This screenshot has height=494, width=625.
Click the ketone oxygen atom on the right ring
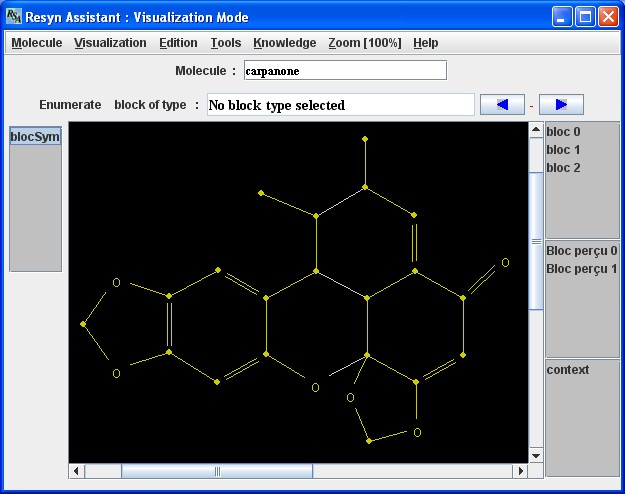(x=505, y=262)
